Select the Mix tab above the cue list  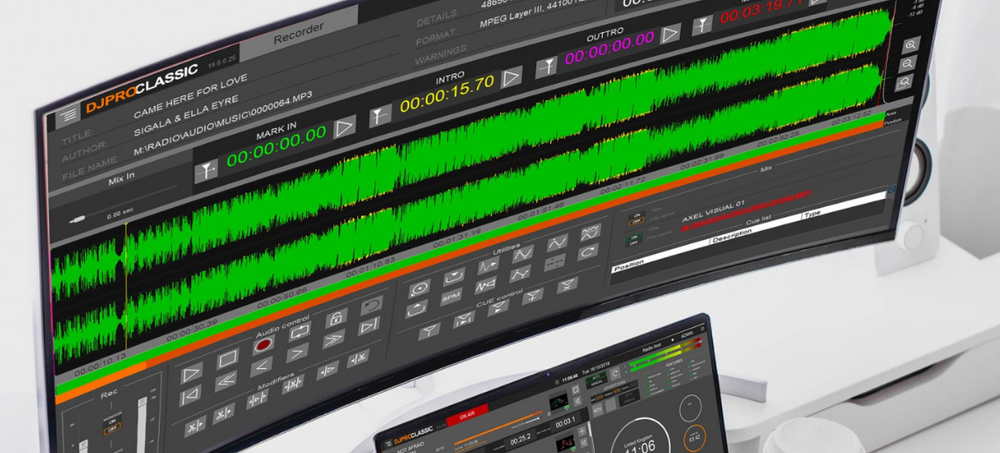click(x=765, y=170)
